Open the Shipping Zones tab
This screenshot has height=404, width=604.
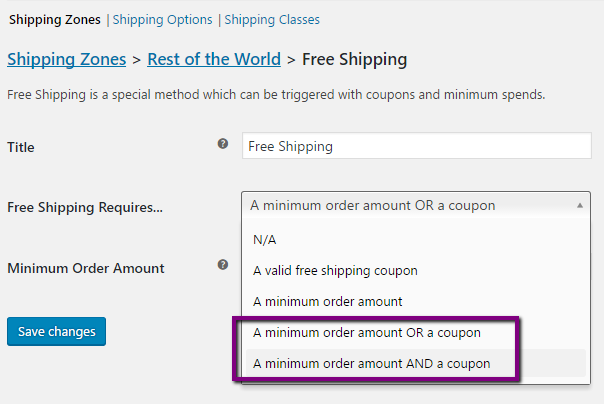(56, 19)
